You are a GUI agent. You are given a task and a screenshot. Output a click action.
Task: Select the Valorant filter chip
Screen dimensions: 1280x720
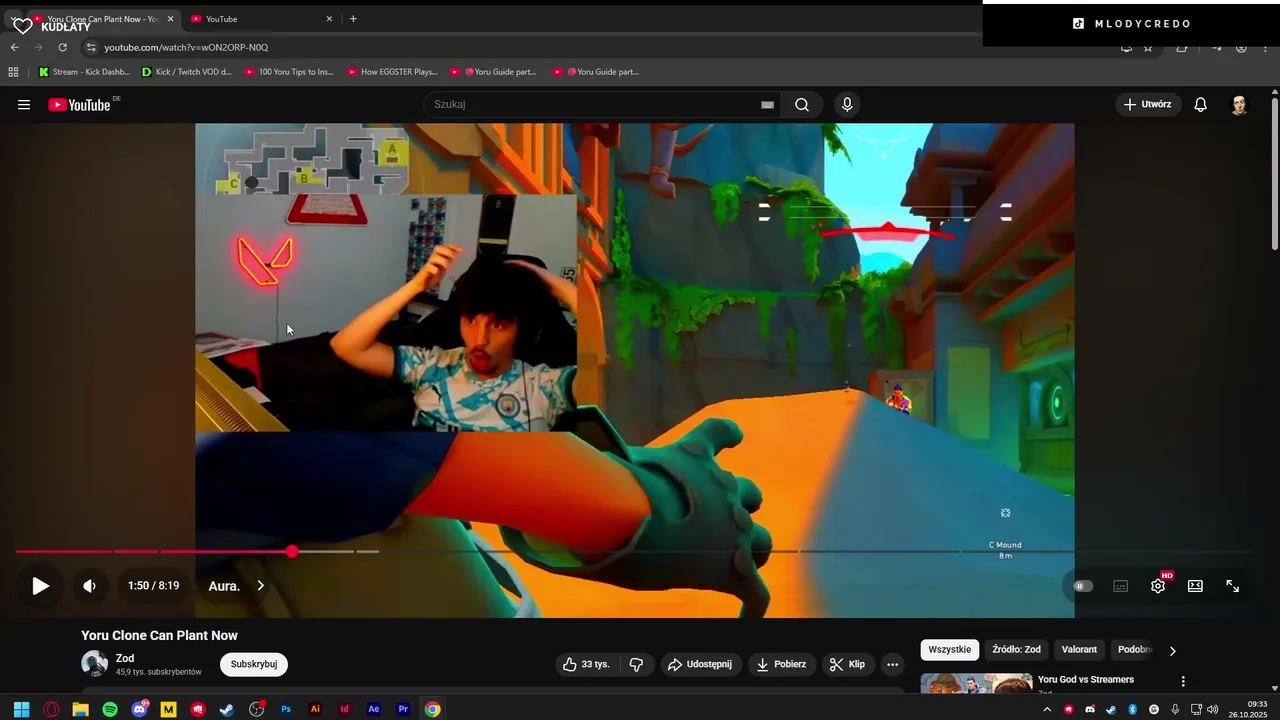coord(1079,650)
